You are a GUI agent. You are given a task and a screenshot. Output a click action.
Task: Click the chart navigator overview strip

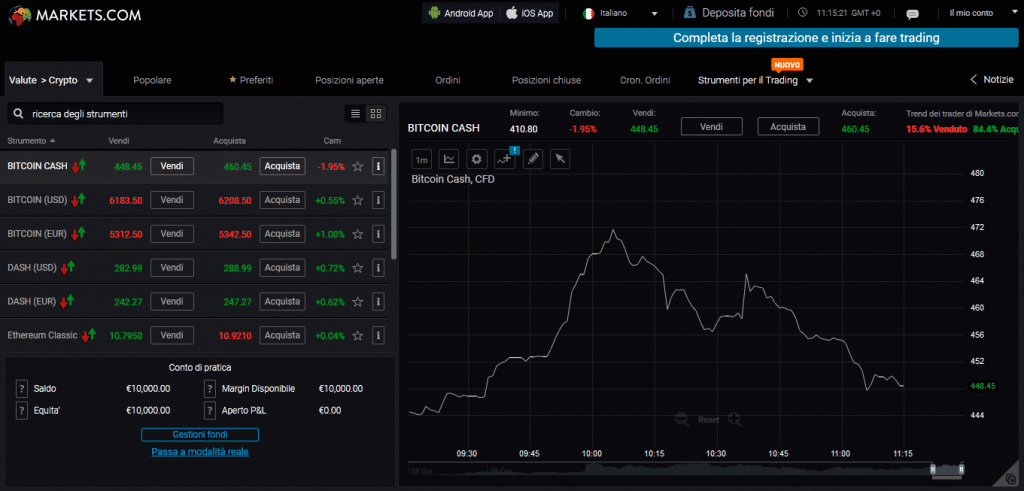(x=687, y=469)
